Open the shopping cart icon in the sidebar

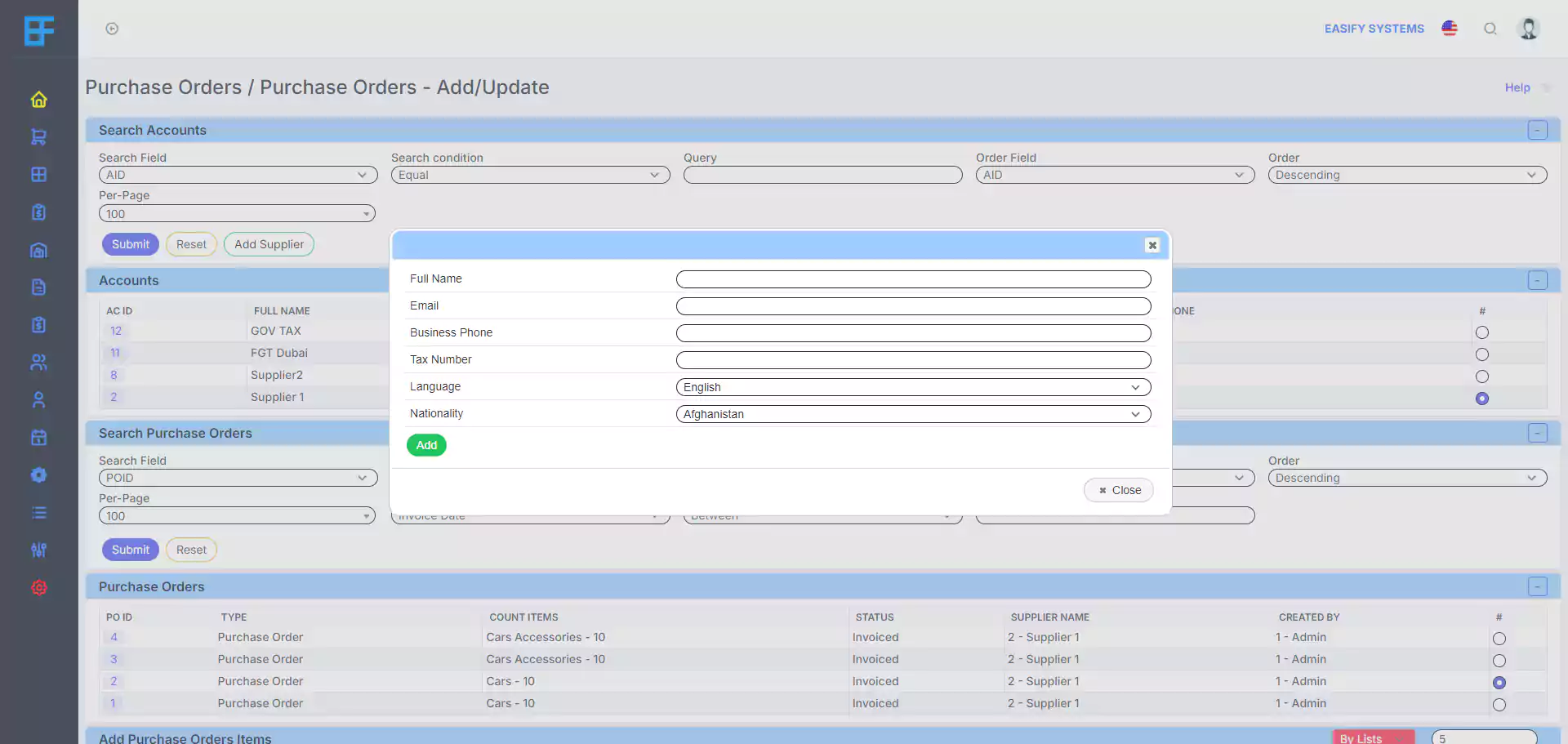pos(38,137)
